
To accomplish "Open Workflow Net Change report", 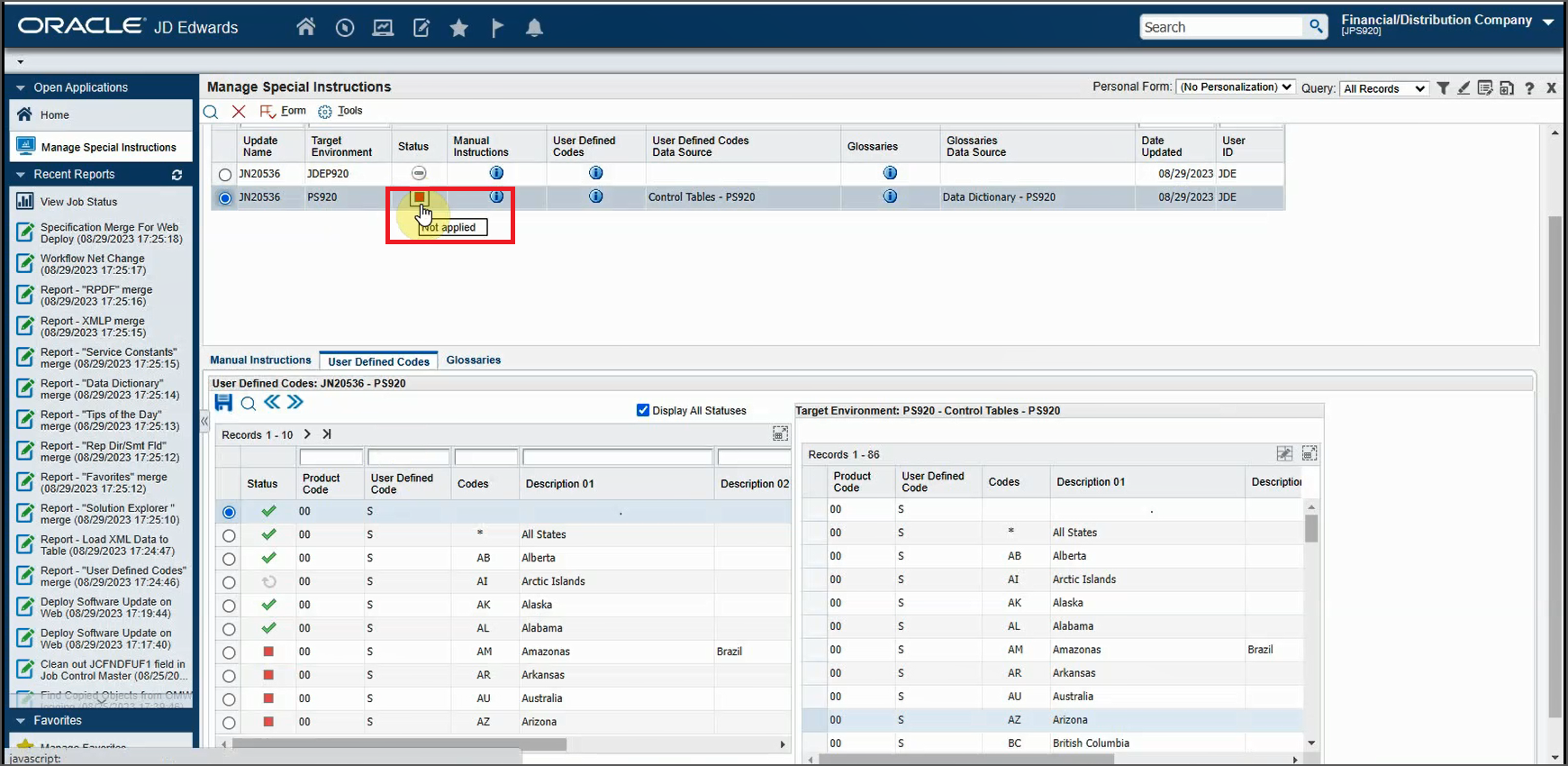I will 92,264.
